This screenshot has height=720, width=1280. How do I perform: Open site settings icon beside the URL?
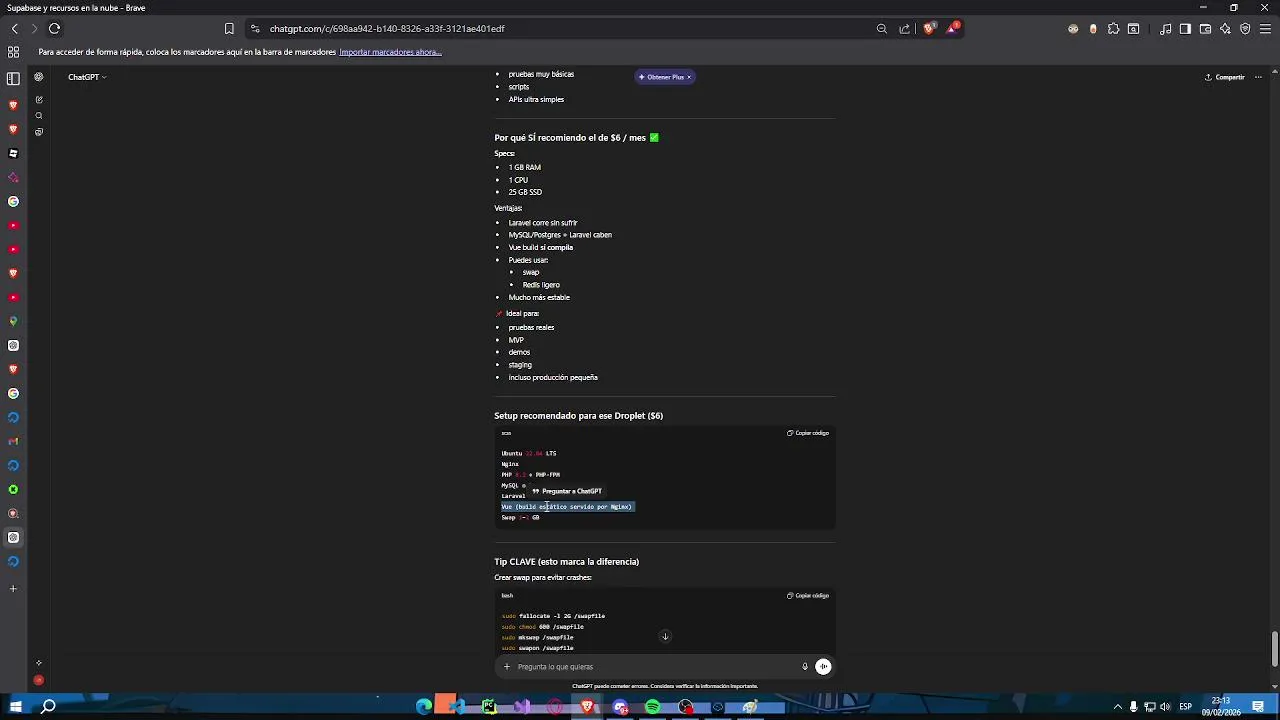255,29
